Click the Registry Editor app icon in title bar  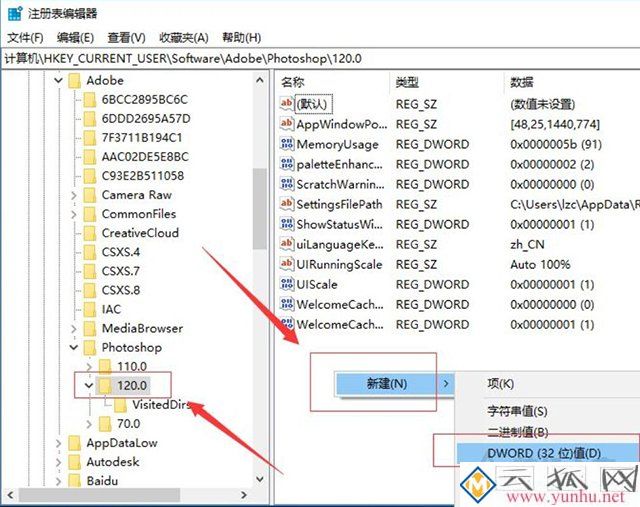coord(15,13)
